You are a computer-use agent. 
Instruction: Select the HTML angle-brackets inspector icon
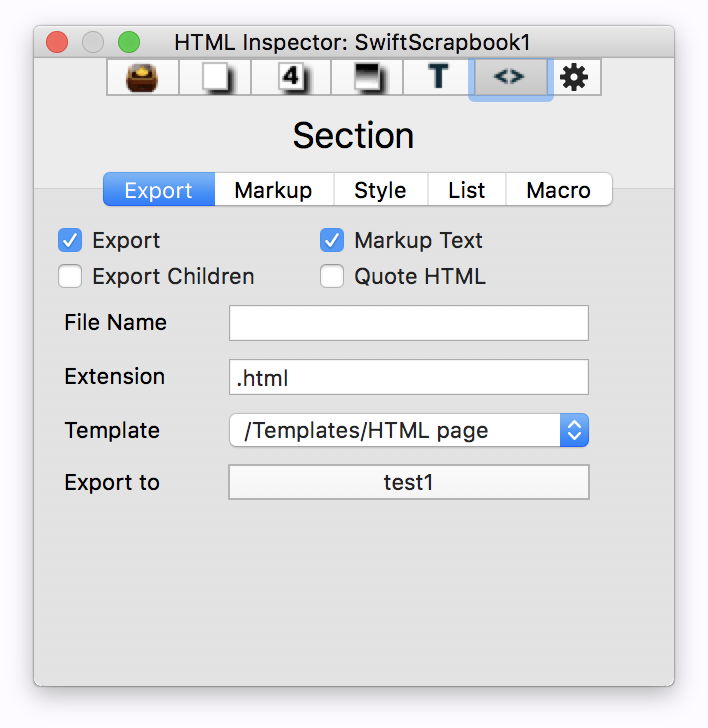click(x=509, y=77)
